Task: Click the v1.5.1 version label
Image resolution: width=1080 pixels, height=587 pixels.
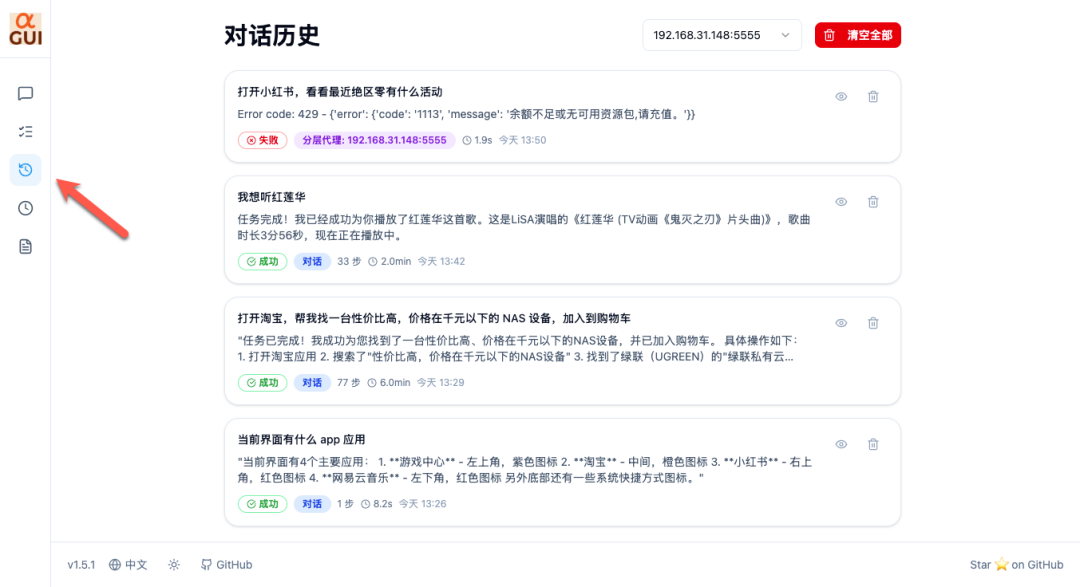Action: tap(79, 564)
